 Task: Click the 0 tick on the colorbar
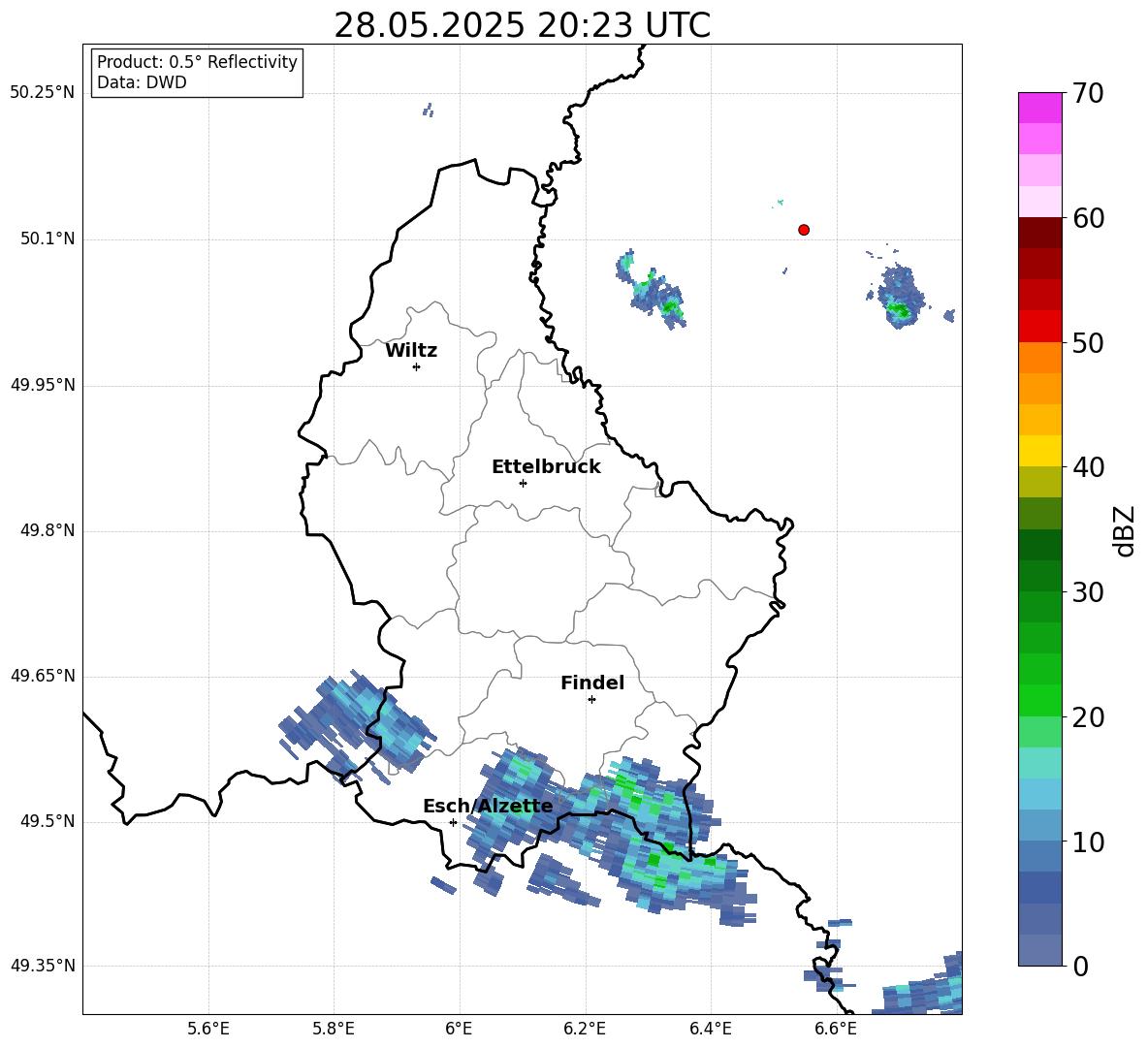(x=1081, y=967)
